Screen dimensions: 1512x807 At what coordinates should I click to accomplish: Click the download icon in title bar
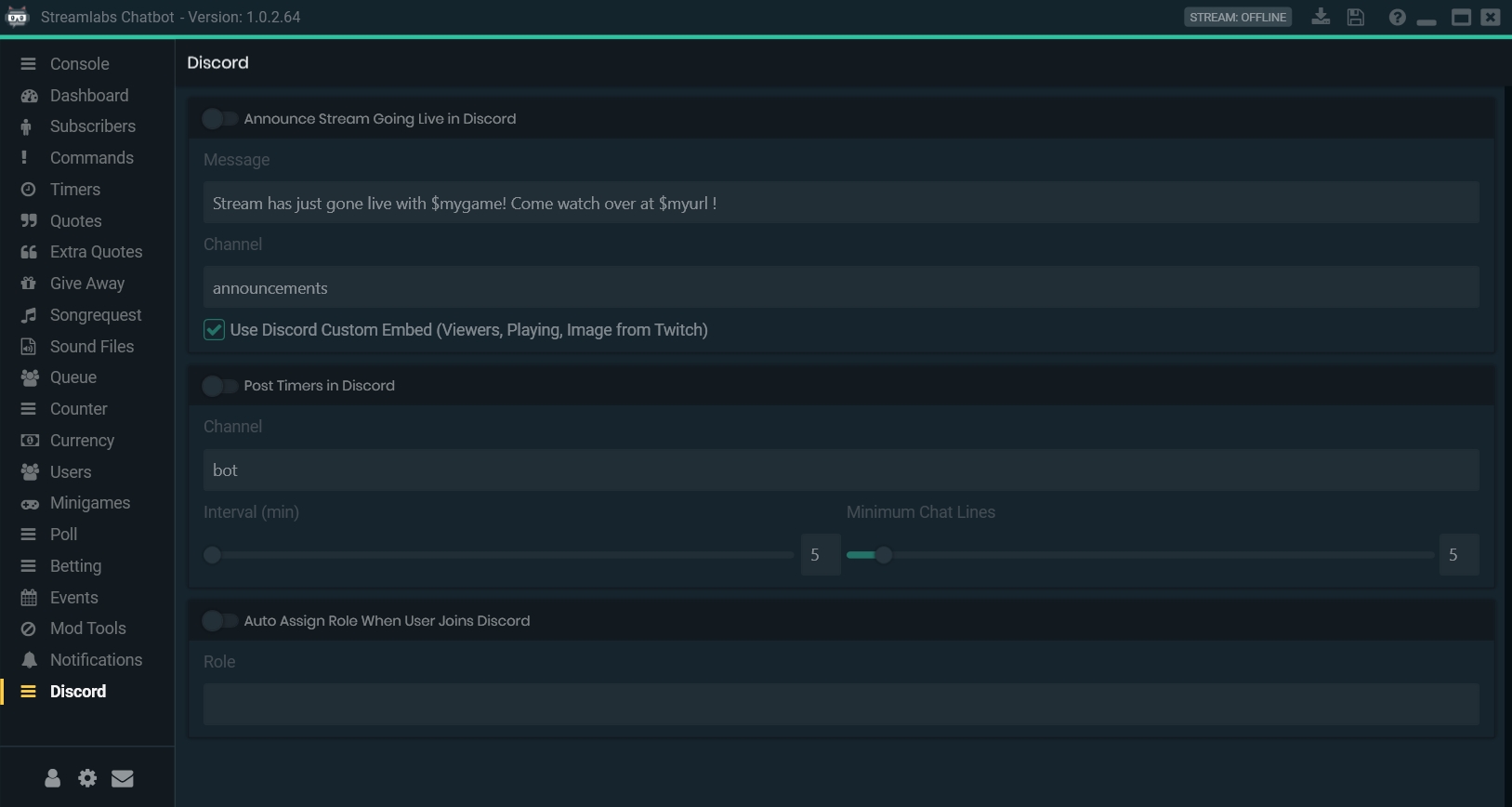point(1320,17)
